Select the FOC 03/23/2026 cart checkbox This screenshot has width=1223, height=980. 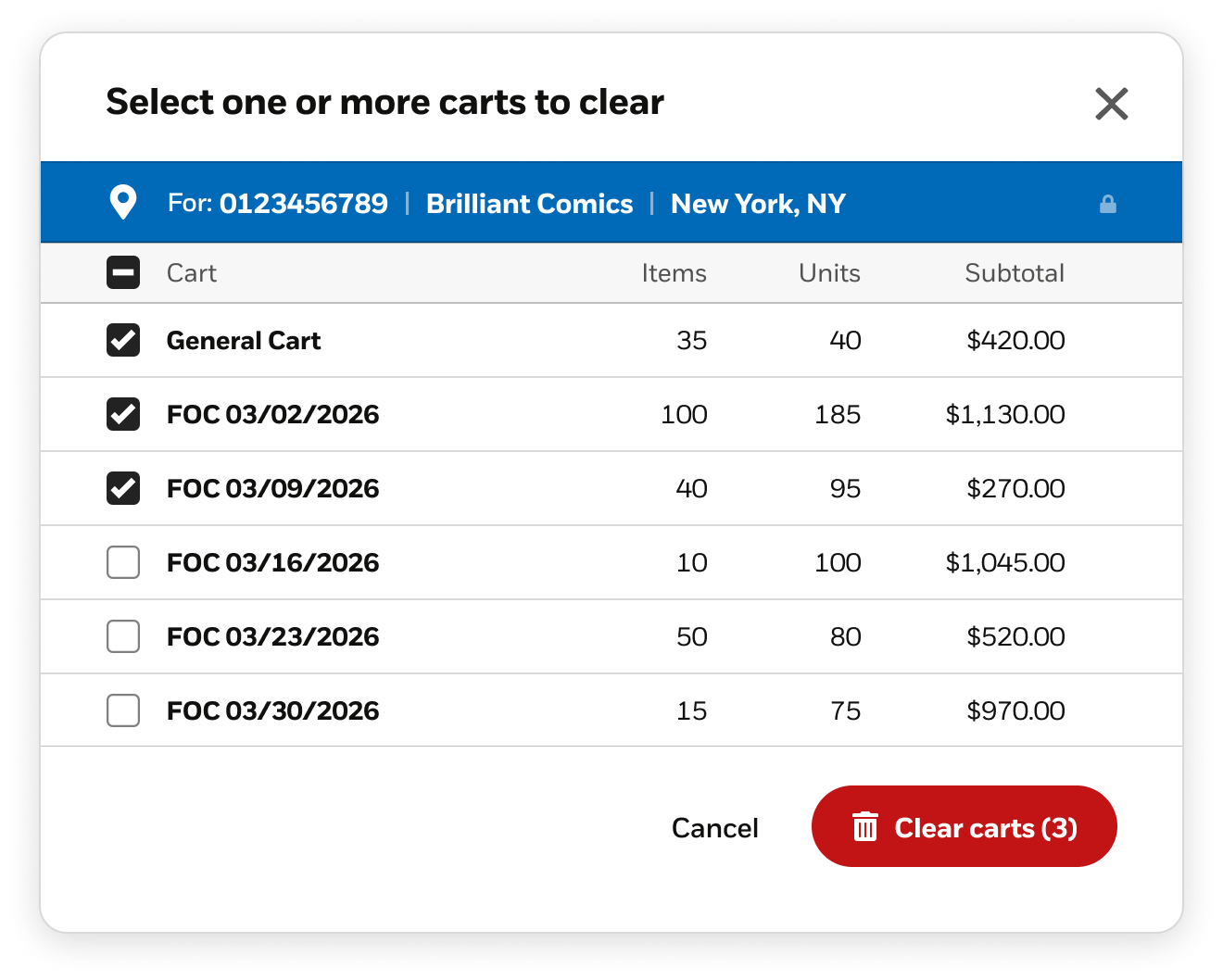[123, 636]
